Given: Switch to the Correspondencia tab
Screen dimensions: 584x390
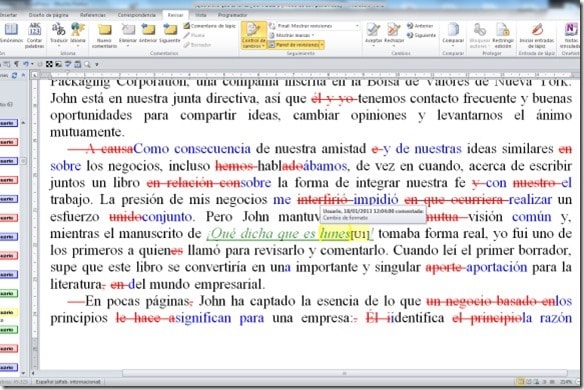Looking at the screenshot, I should click(x=137, y=15).
